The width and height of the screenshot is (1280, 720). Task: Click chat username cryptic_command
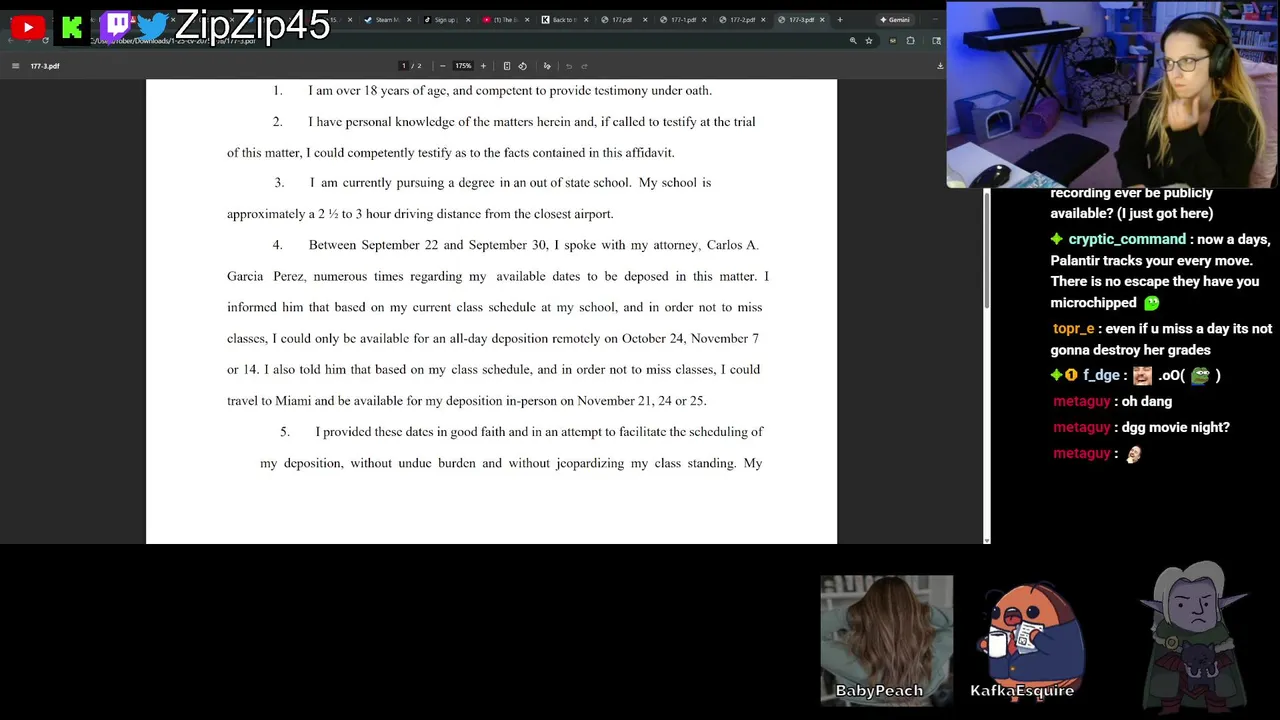(x=1127, y=239)
